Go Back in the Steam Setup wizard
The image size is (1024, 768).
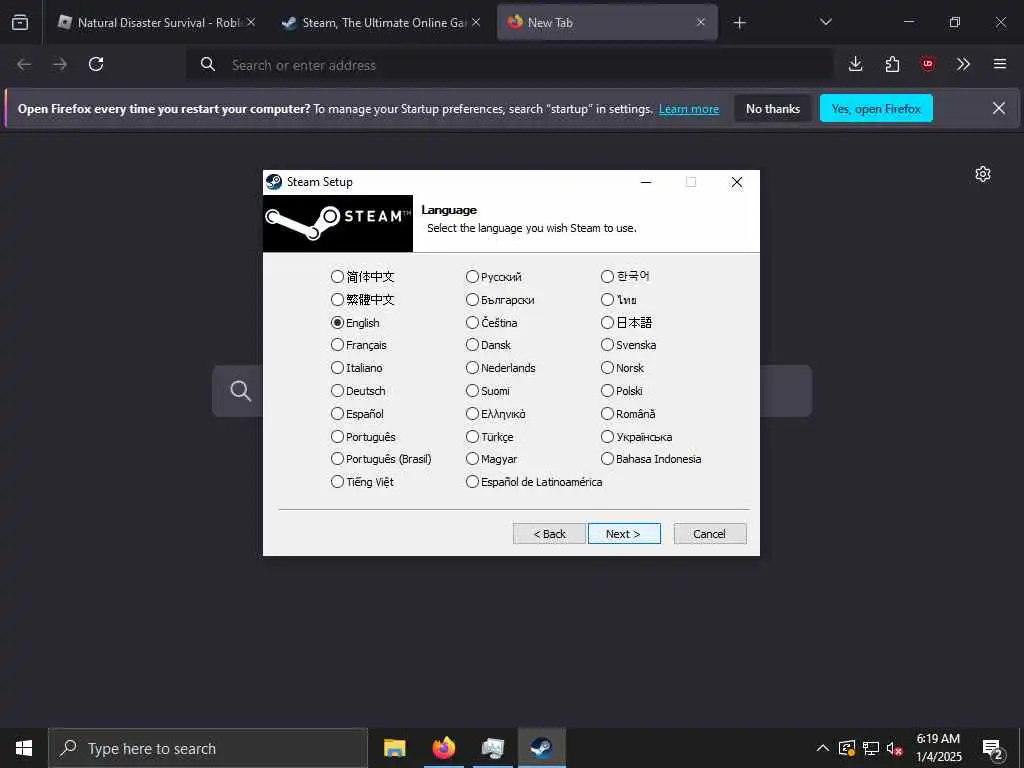(x=549, y=534)
